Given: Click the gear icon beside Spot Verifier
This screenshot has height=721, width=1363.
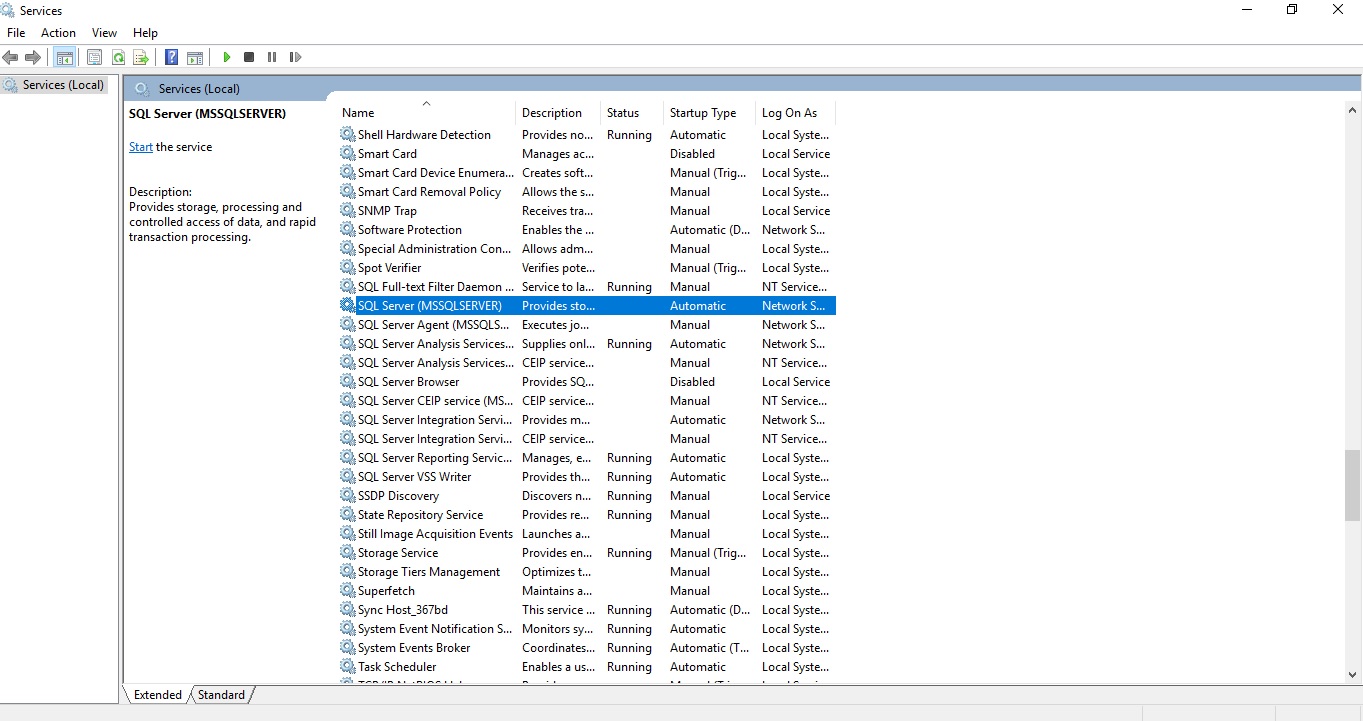Looking at the screenshot, I should pos(348,267).
